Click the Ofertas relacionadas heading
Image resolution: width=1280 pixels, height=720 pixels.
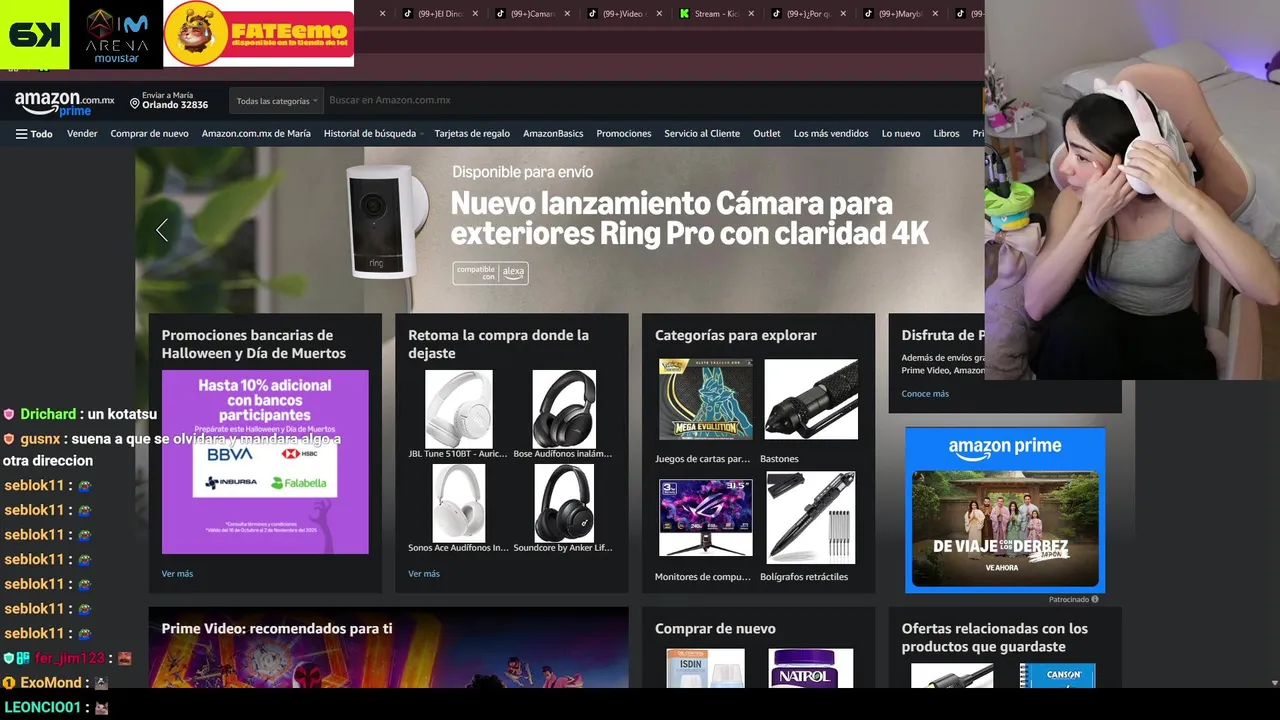tap(995, 638)
